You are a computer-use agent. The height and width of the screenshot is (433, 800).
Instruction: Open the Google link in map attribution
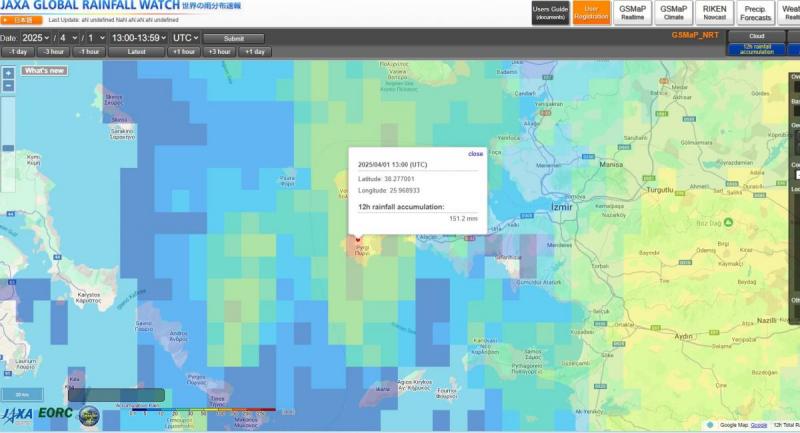pyautogui.click(x=759, y=425)
